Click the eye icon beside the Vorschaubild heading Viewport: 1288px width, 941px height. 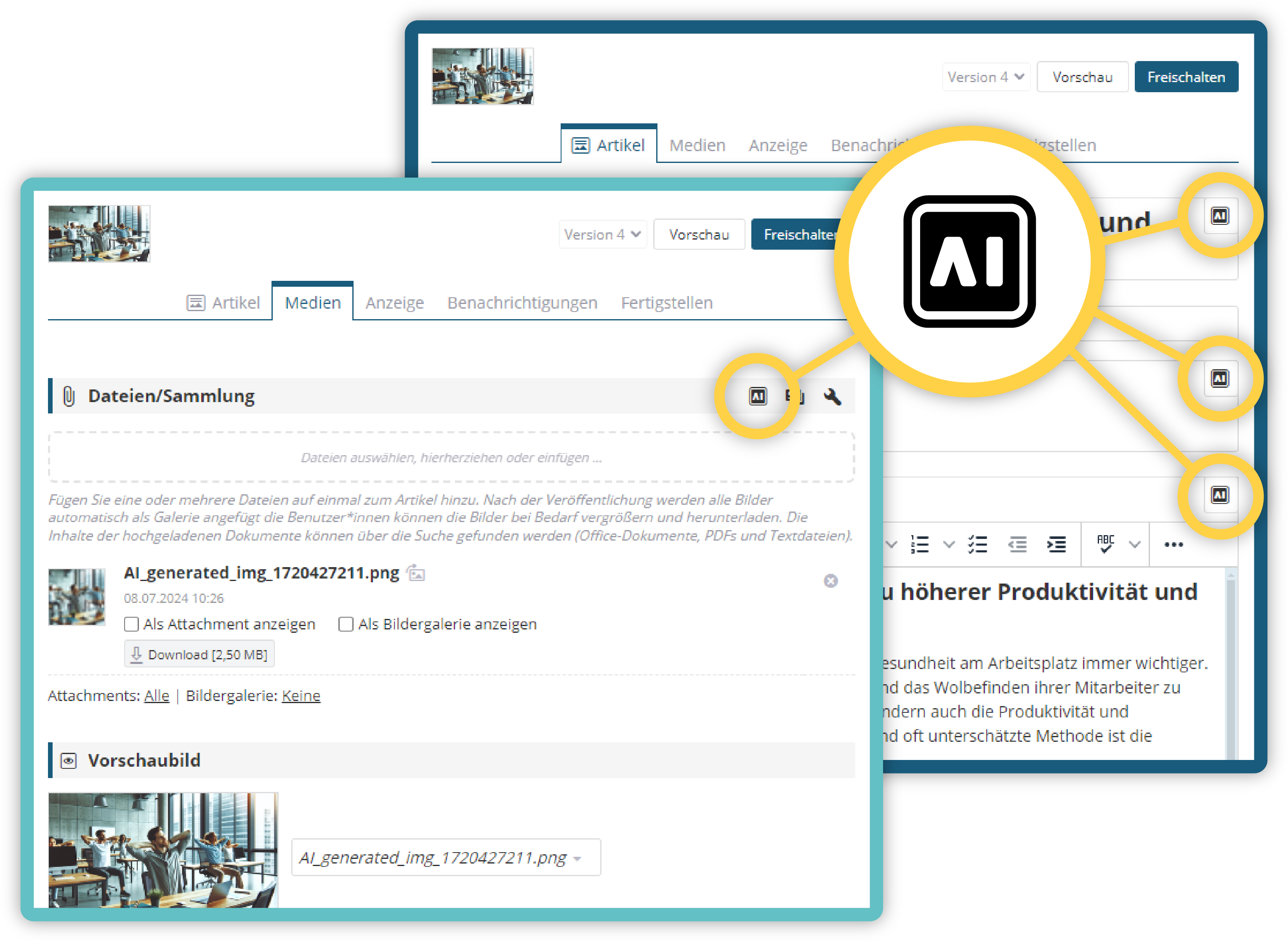pos(69,761)
